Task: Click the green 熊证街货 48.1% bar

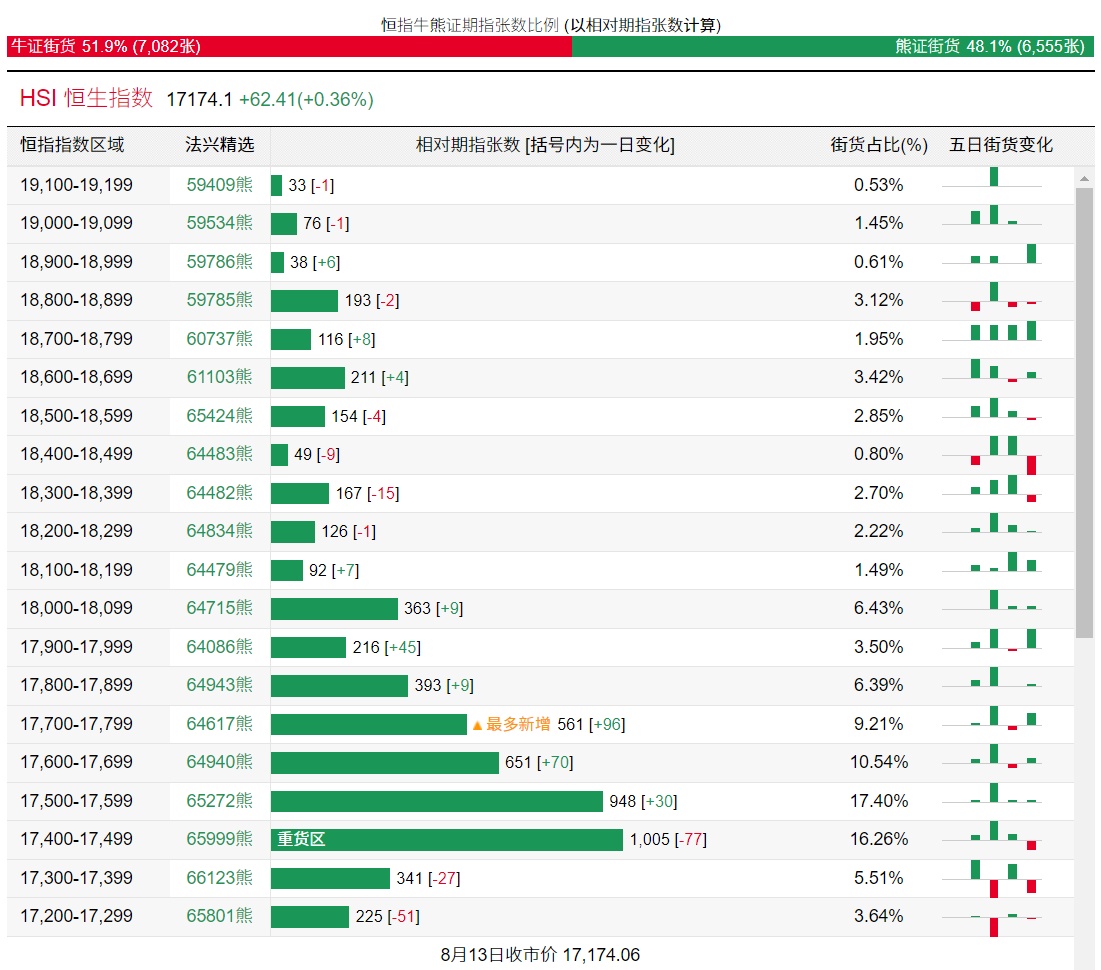Action: click(x=832, y=46)
